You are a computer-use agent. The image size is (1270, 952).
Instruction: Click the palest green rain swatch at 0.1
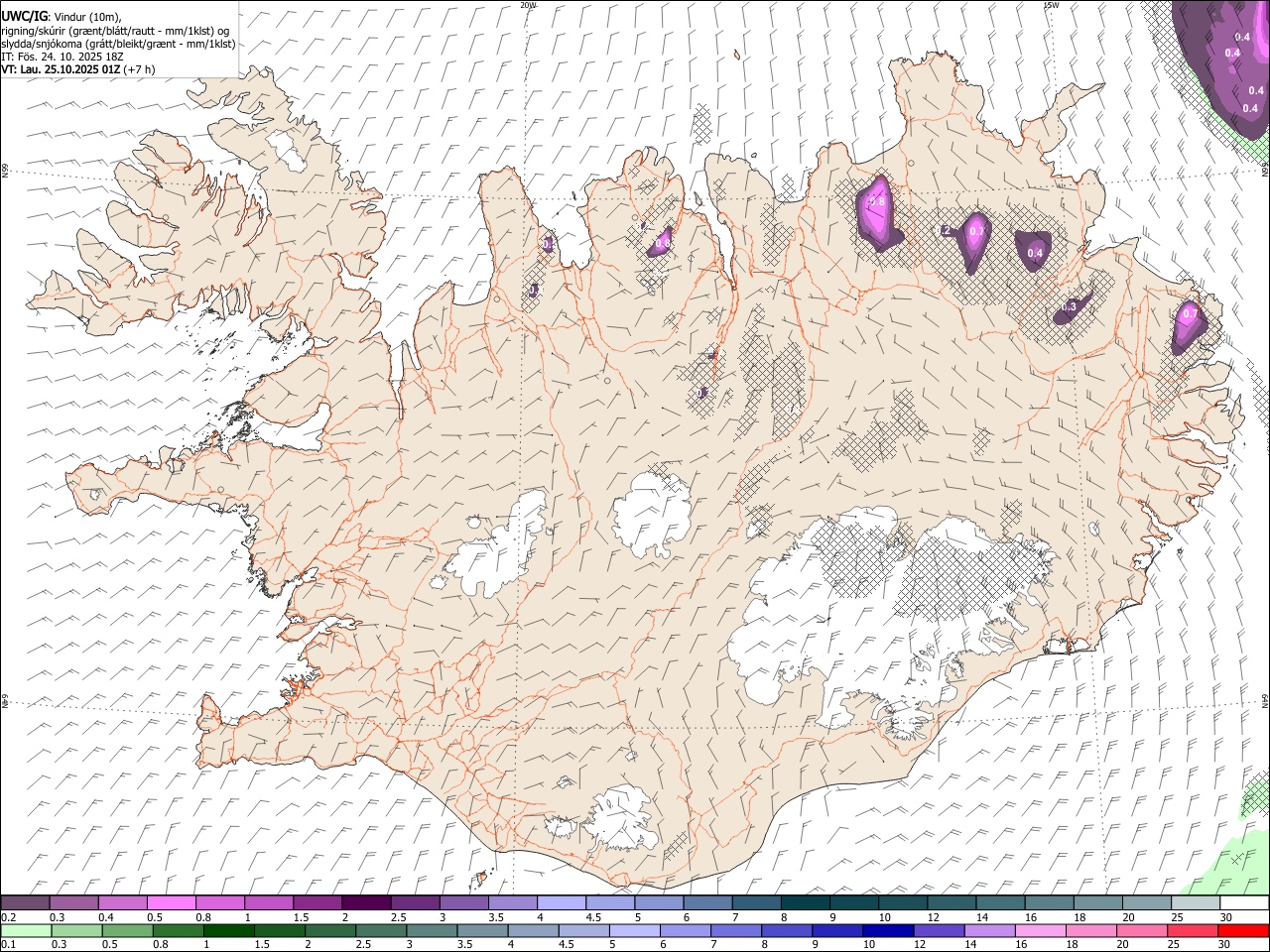[26, 930]
